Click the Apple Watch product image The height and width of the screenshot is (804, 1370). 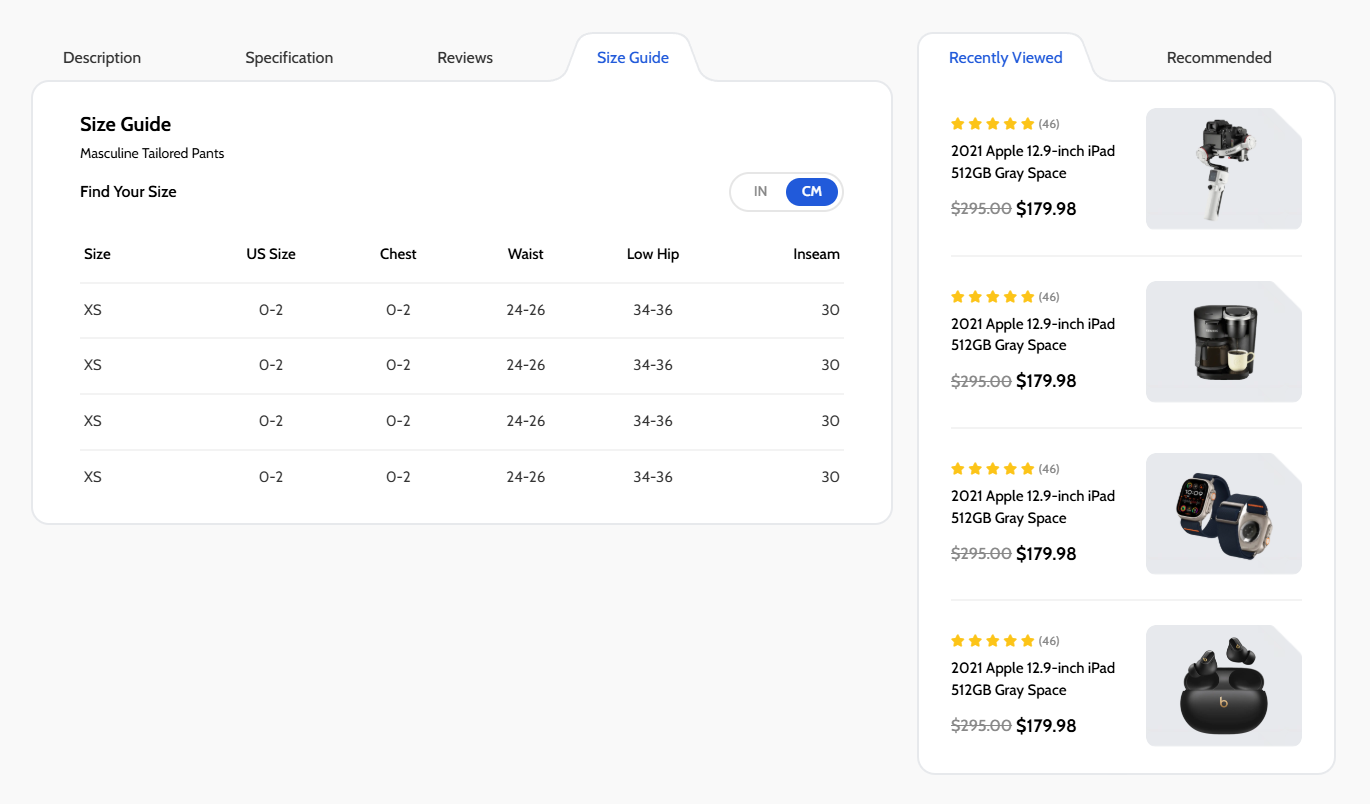(1223, 514)
